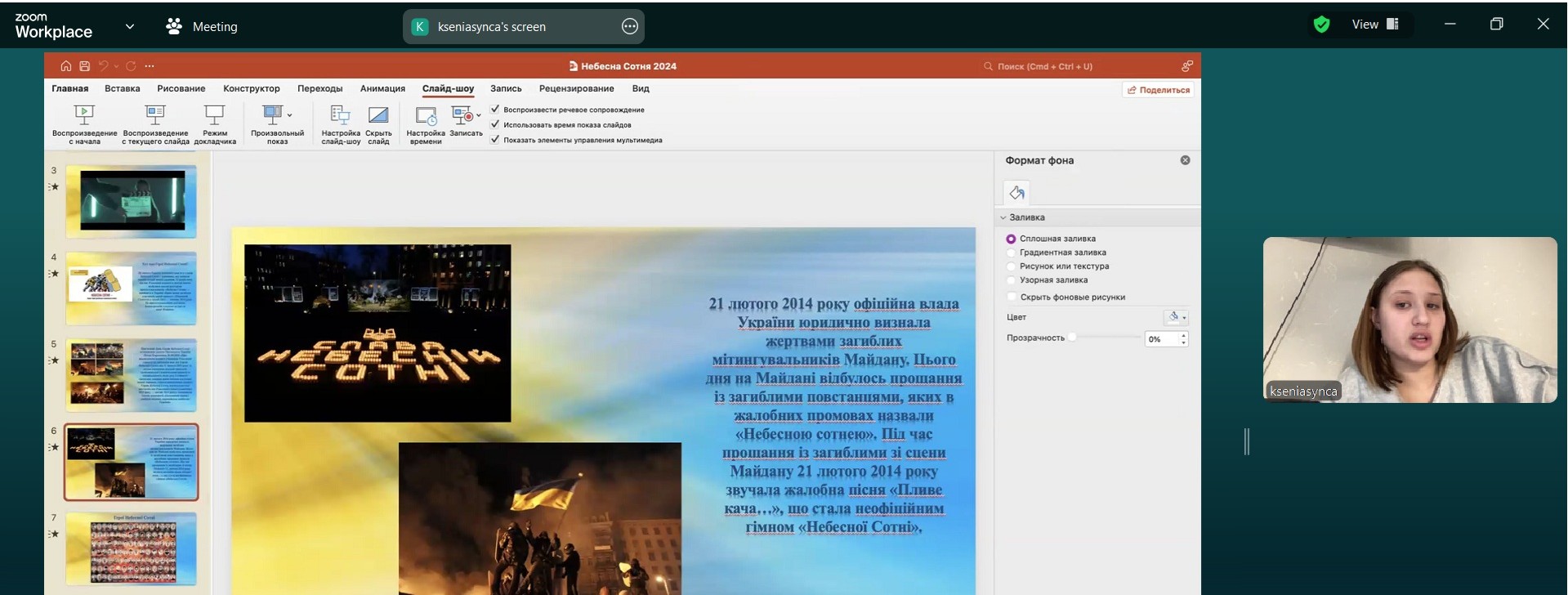Open the three-dots more options in title bar
The width and height of the screenshot is (1568, 595).
click(x=150, y=66)
